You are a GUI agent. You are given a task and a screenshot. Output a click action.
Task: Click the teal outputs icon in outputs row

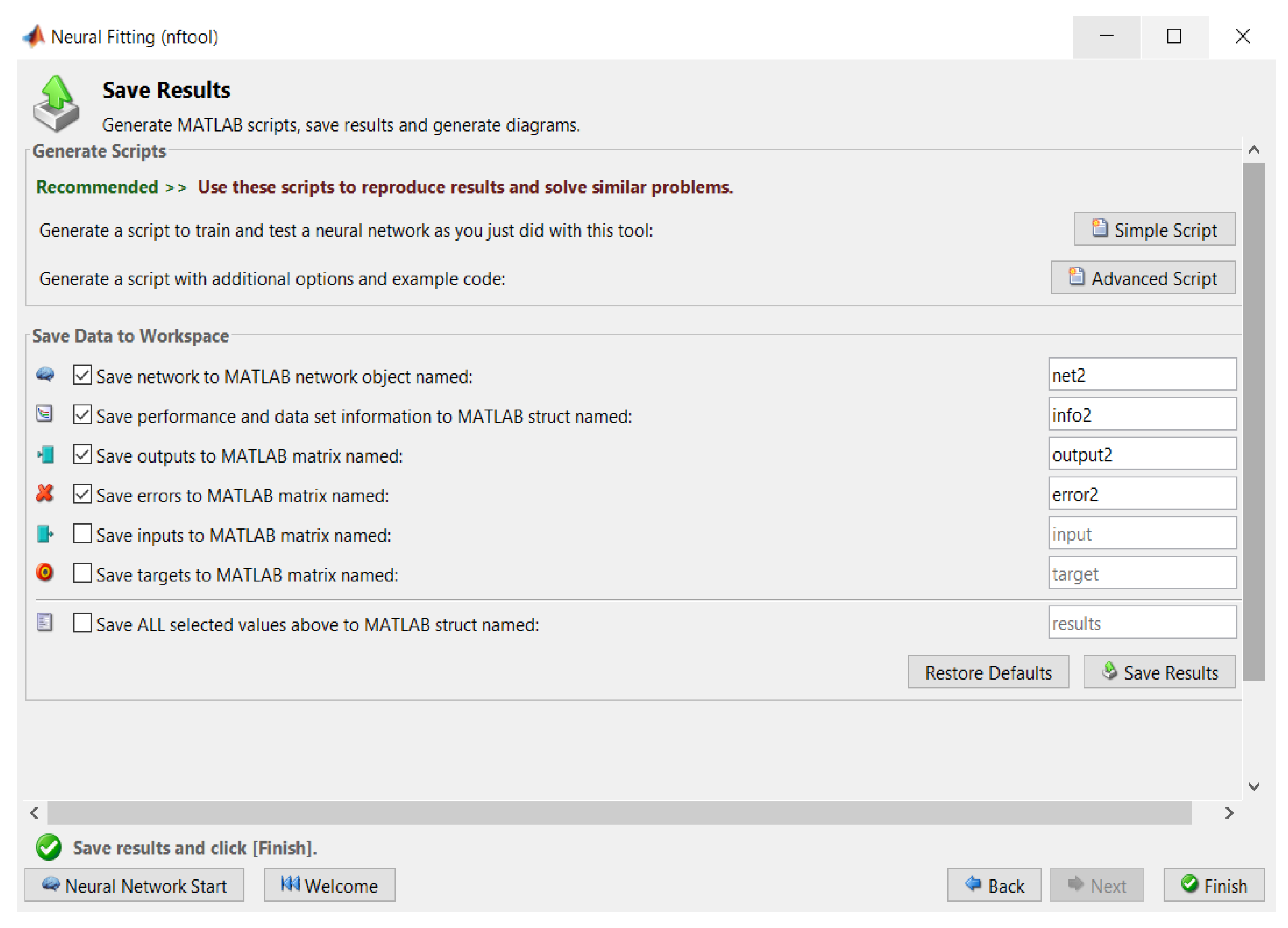[x=46, y=454]
